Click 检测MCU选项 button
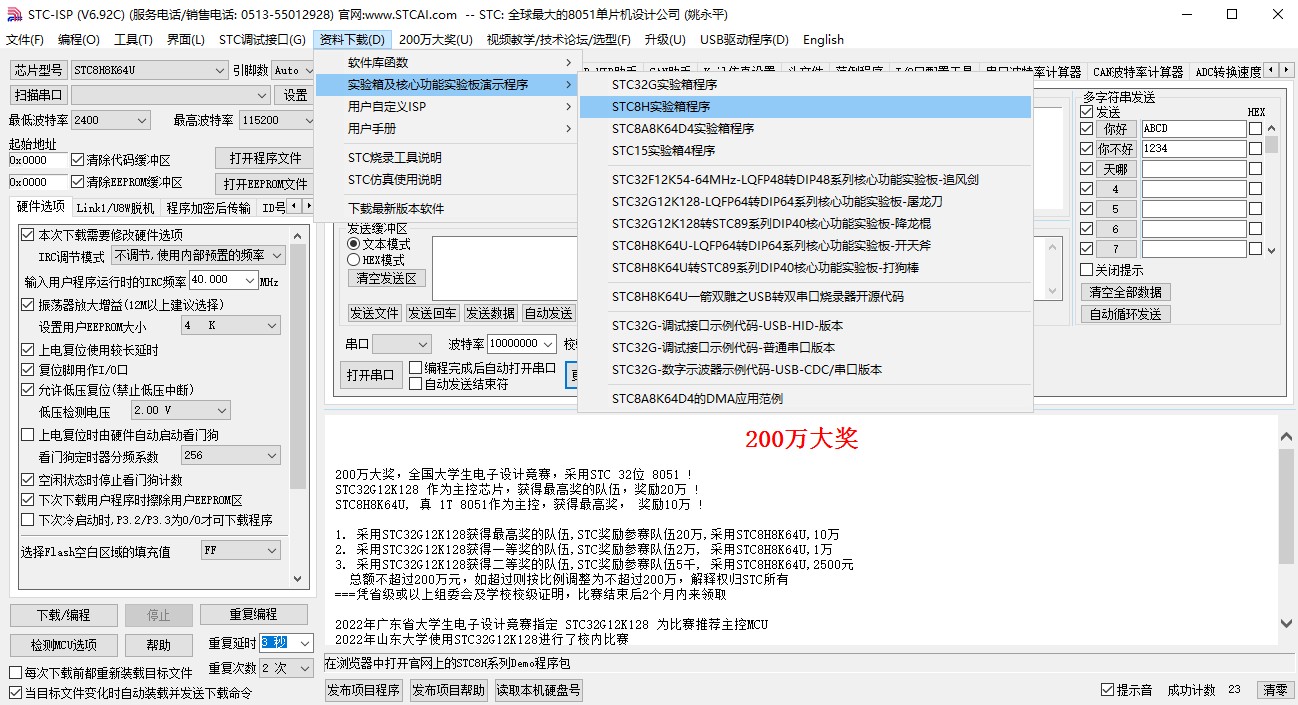This screenshot has height=705, width=1298. tap(64, 645)
